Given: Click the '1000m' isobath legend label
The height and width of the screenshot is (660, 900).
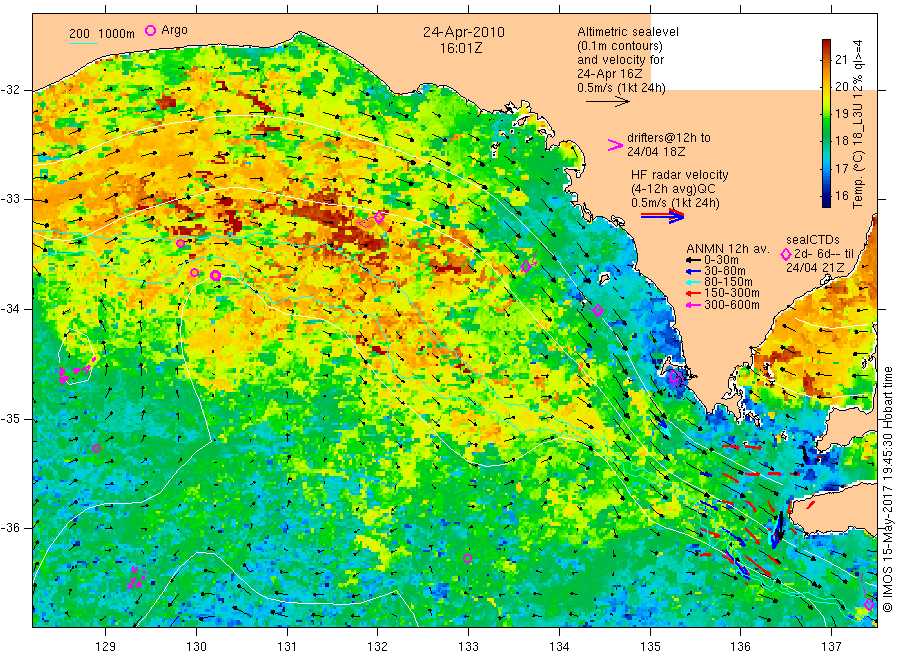Looking at the screenshot, I should point(117,33).
